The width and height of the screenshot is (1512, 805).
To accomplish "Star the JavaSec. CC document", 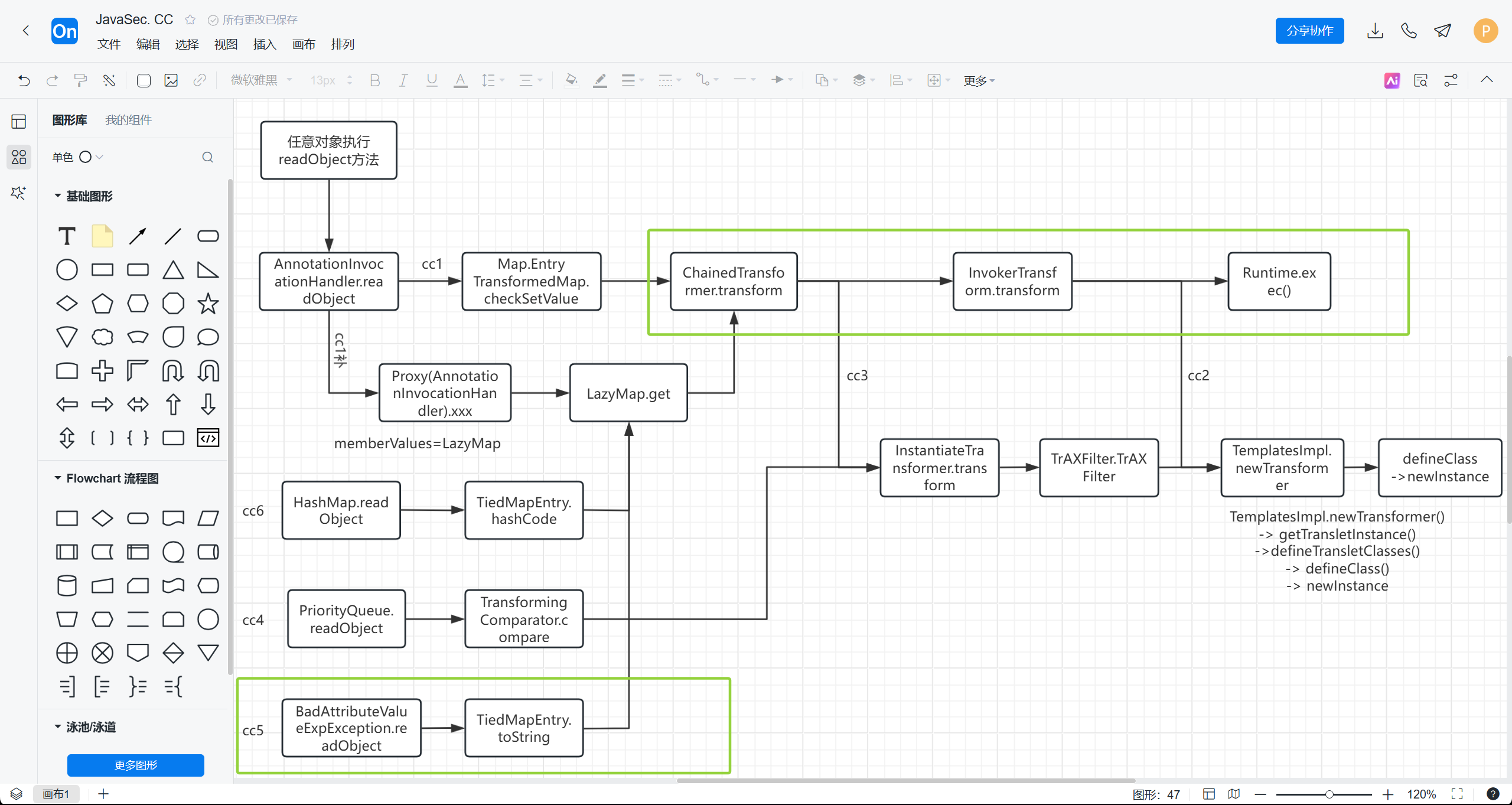I will [x=190, y=19].
